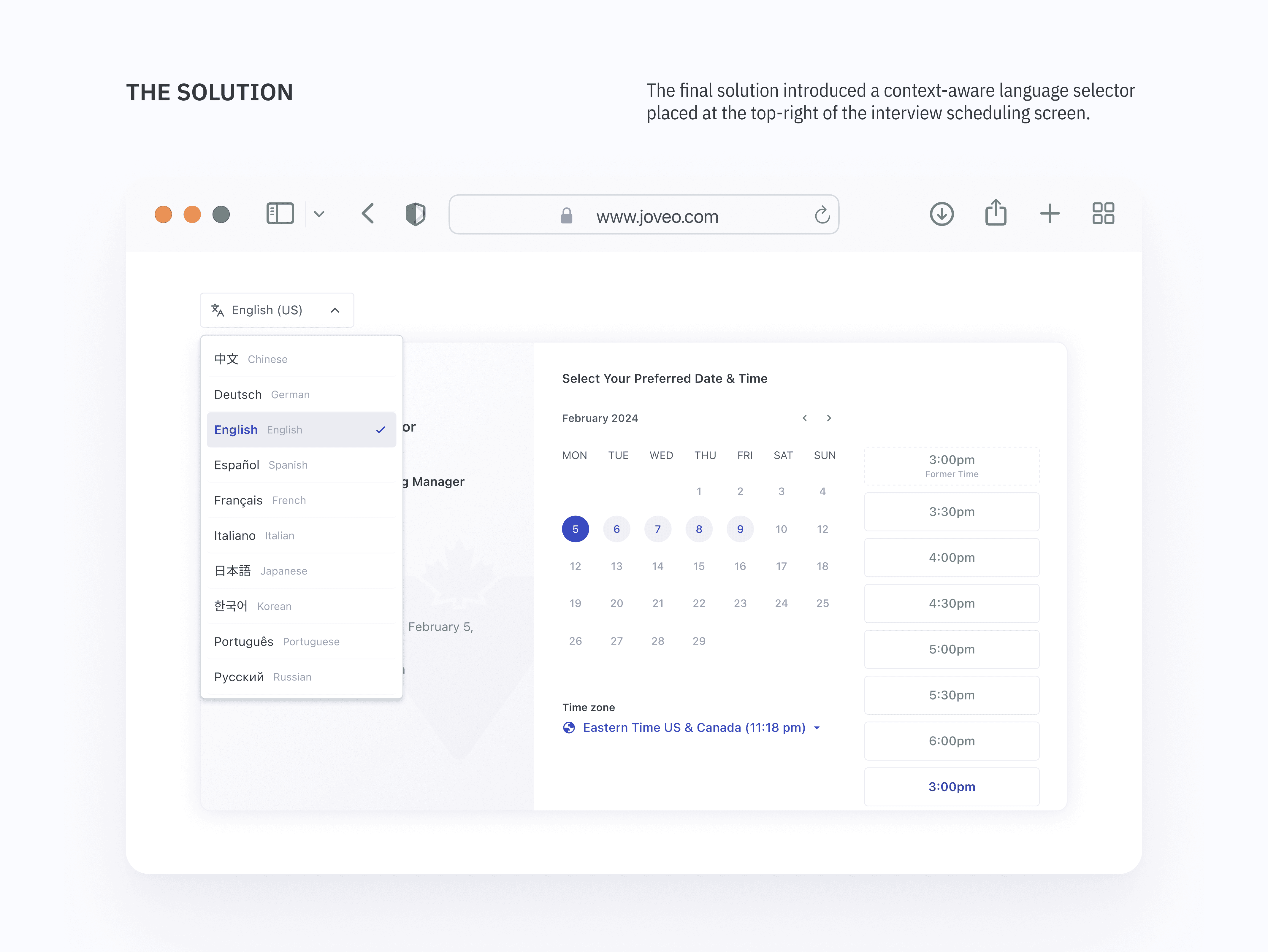Select the 4:30pm time slot
The height and width of the screenshot is (952, 1268).
coord(952,604)
